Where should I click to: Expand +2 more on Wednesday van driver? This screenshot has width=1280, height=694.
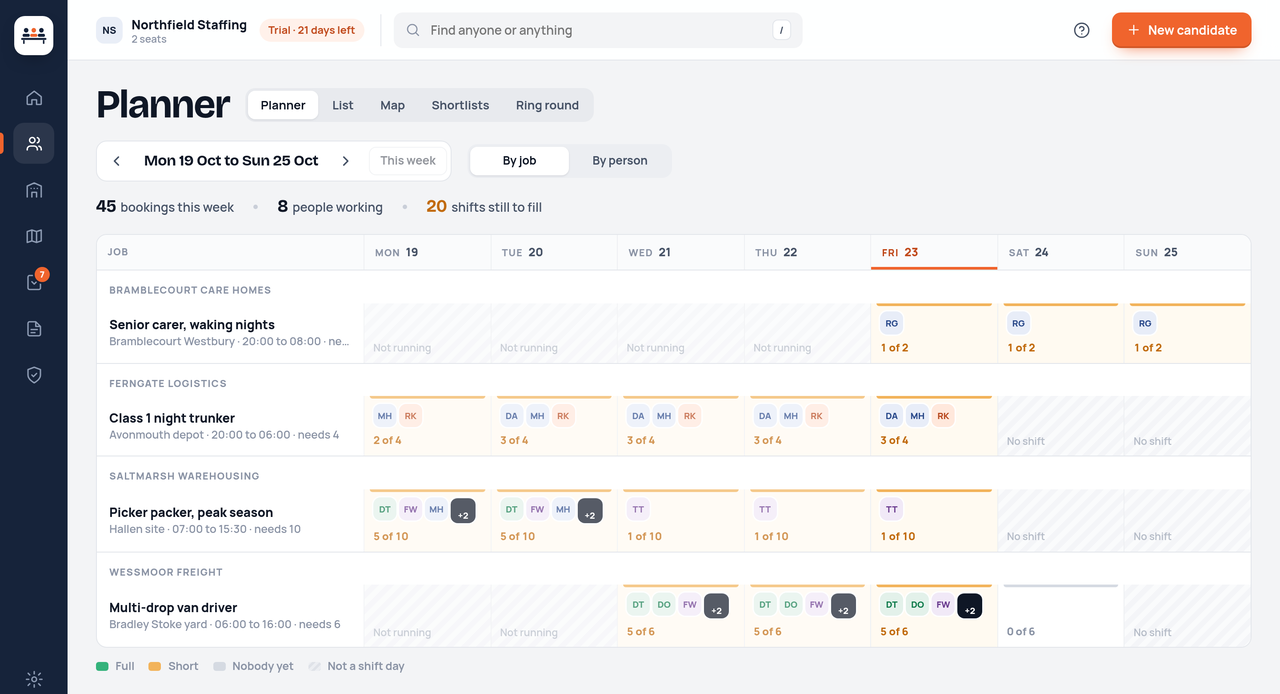point(716,606)
